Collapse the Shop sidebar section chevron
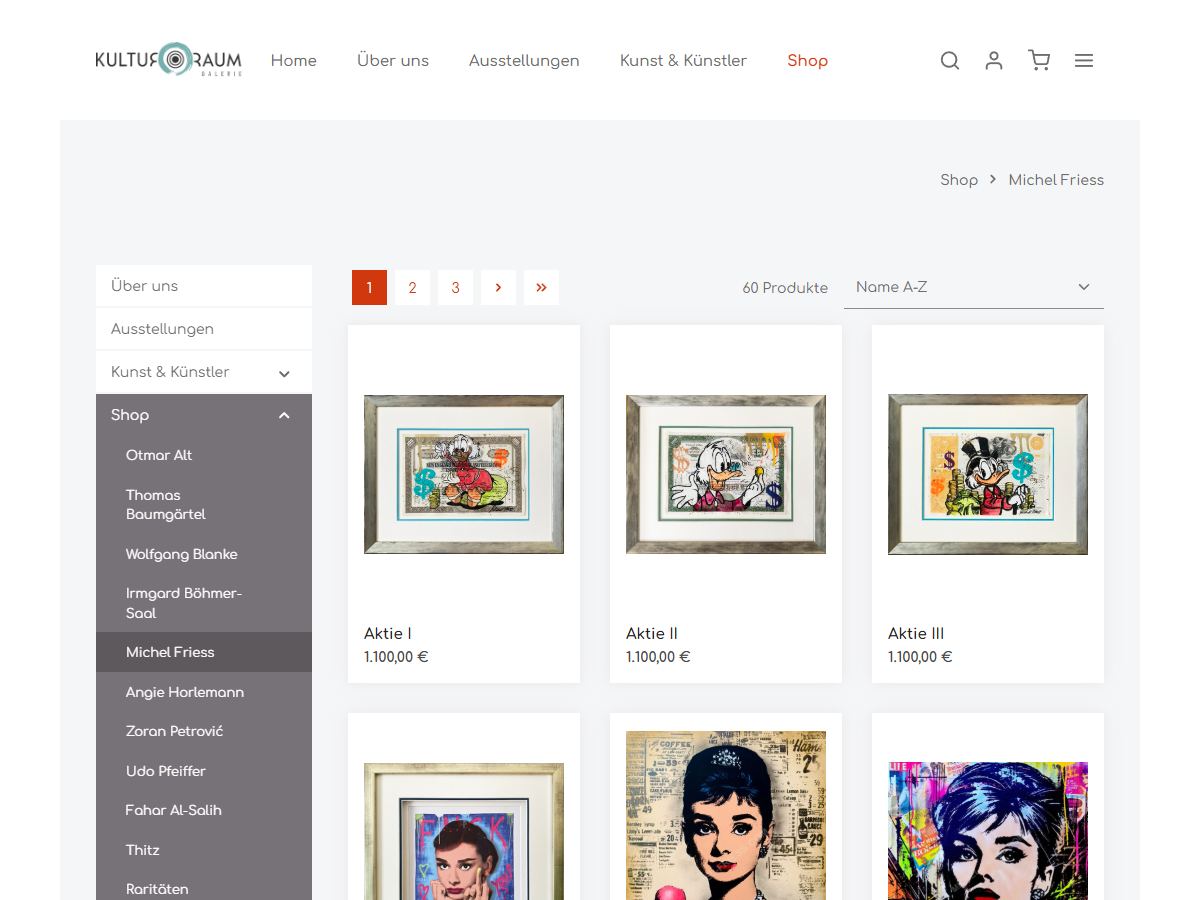 [x=284, y=416]
